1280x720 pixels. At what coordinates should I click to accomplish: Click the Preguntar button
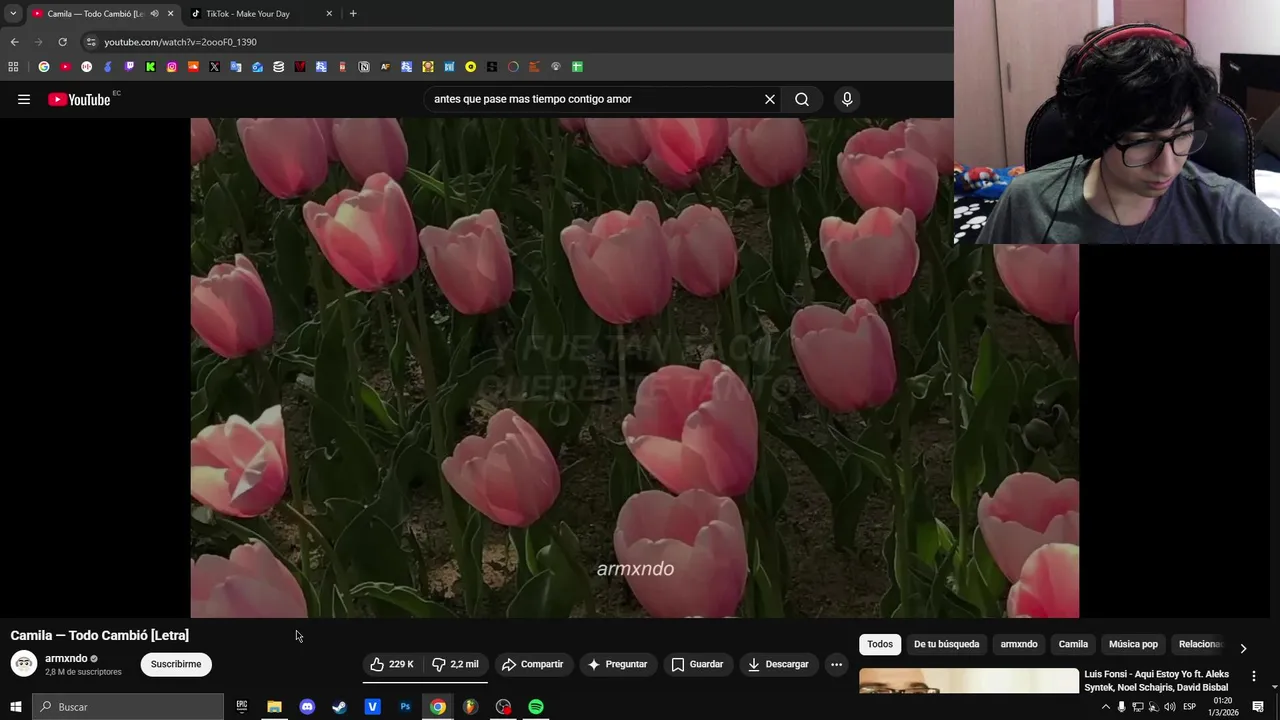tap(617, 664)
